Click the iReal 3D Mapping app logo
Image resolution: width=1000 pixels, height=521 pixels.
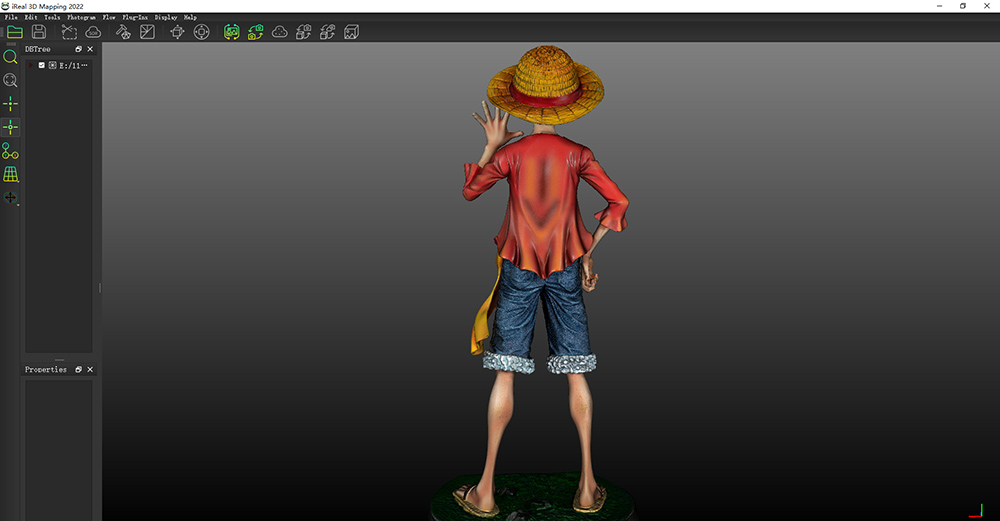click(x=5, y=6)
